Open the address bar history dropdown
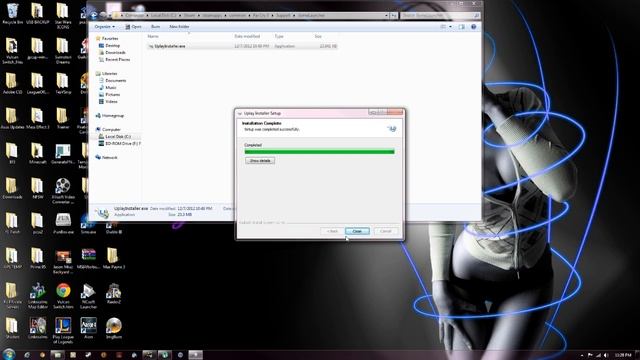This screenshot has width=640, height=360. (386, 16)
